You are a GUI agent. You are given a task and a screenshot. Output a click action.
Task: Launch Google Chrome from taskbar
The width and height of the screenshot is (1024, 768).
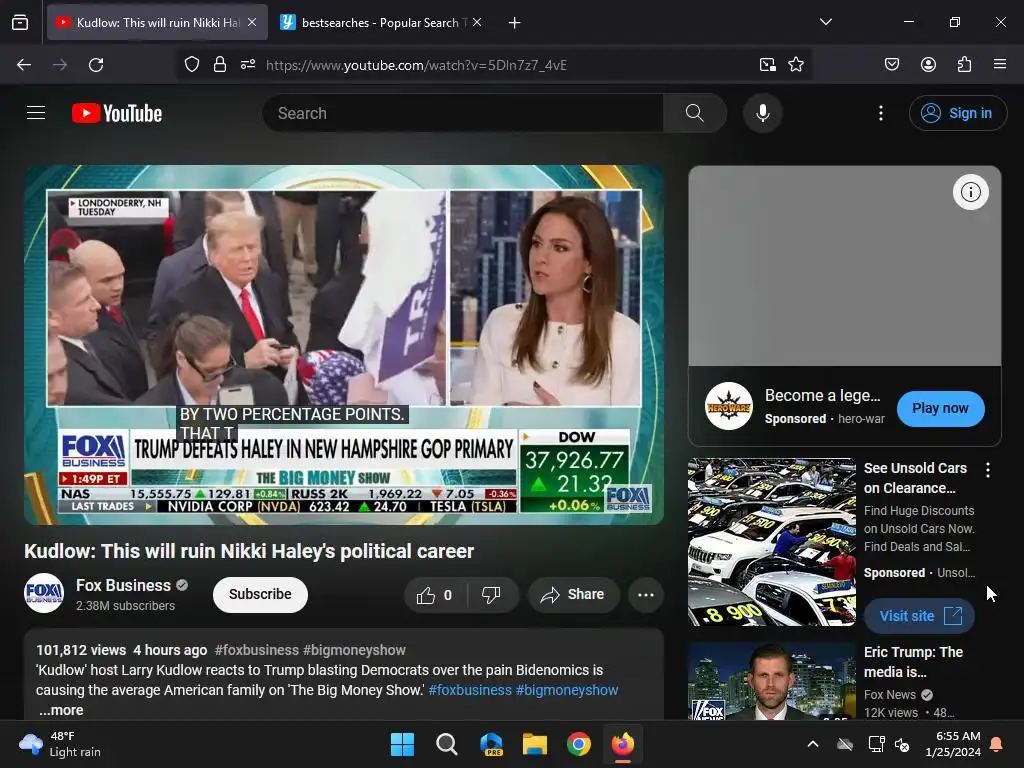(x=579, y=744)
